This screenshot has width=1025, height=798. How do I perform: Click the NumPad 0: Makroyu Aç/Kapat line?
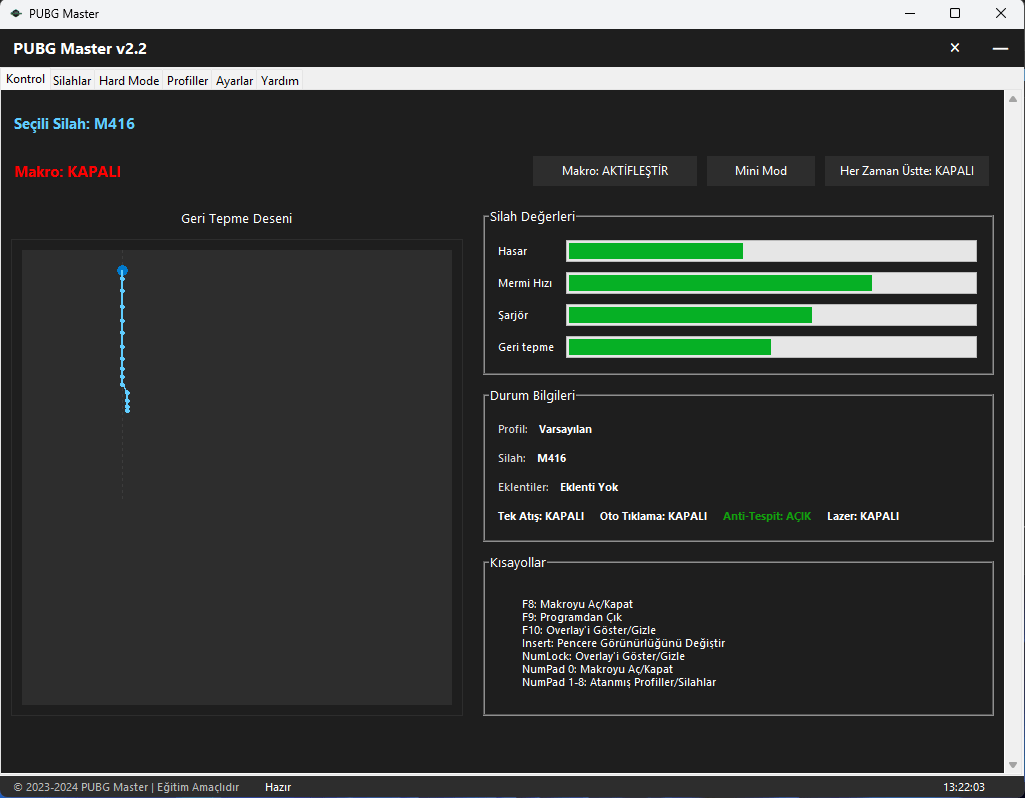click(x=597, y=669)
